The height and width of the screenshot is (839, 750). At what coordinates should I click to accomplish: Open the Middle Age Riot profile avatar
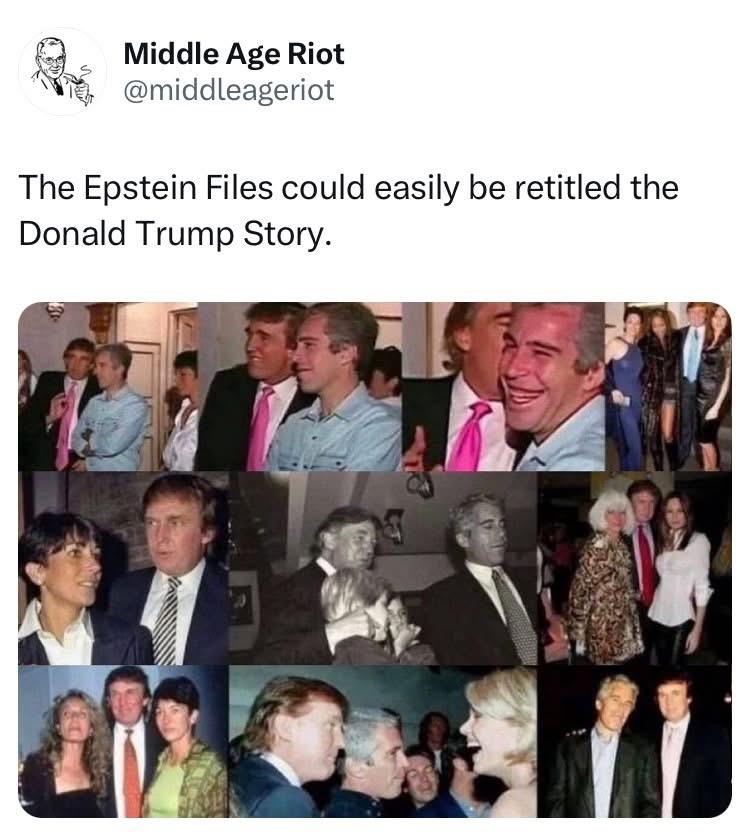point(62,71)
